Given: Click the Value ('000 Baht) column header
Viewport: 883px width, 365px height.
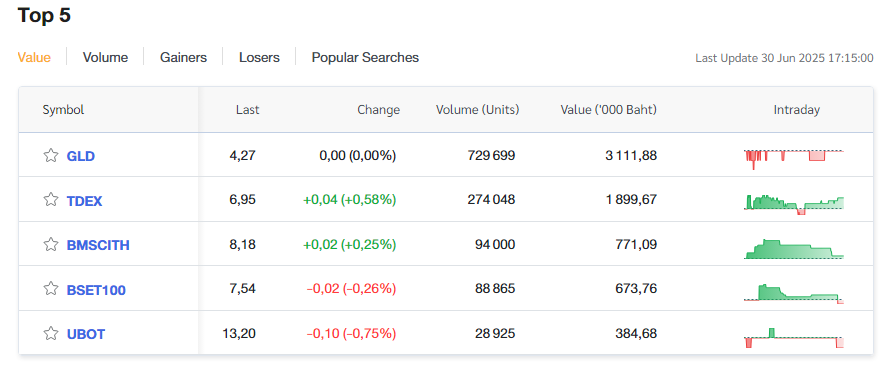Looking at the screenshot, I should click(x=609, y=110).
